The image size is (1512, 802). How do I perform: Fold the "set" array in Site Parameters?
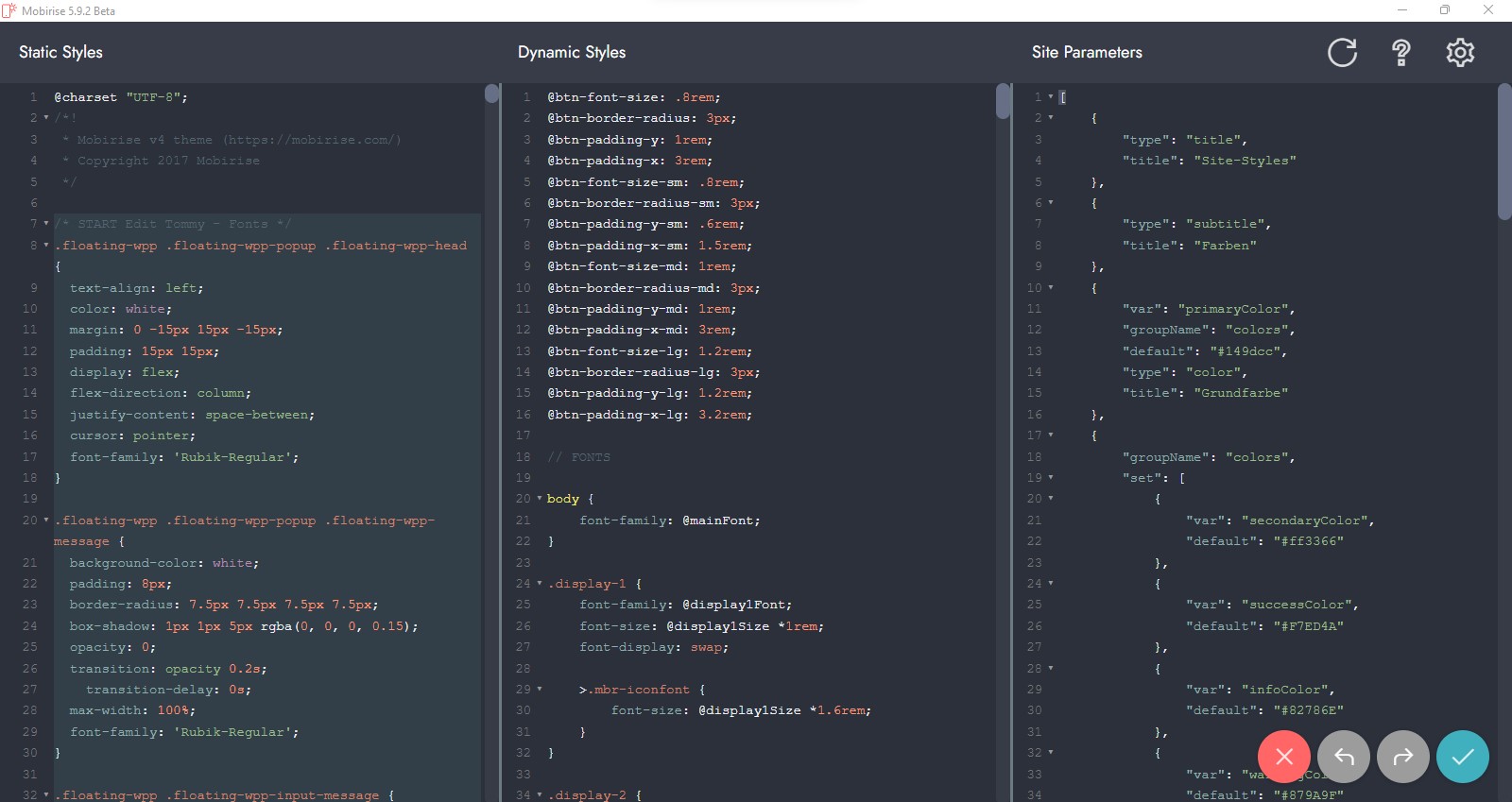pos(1051,478)
